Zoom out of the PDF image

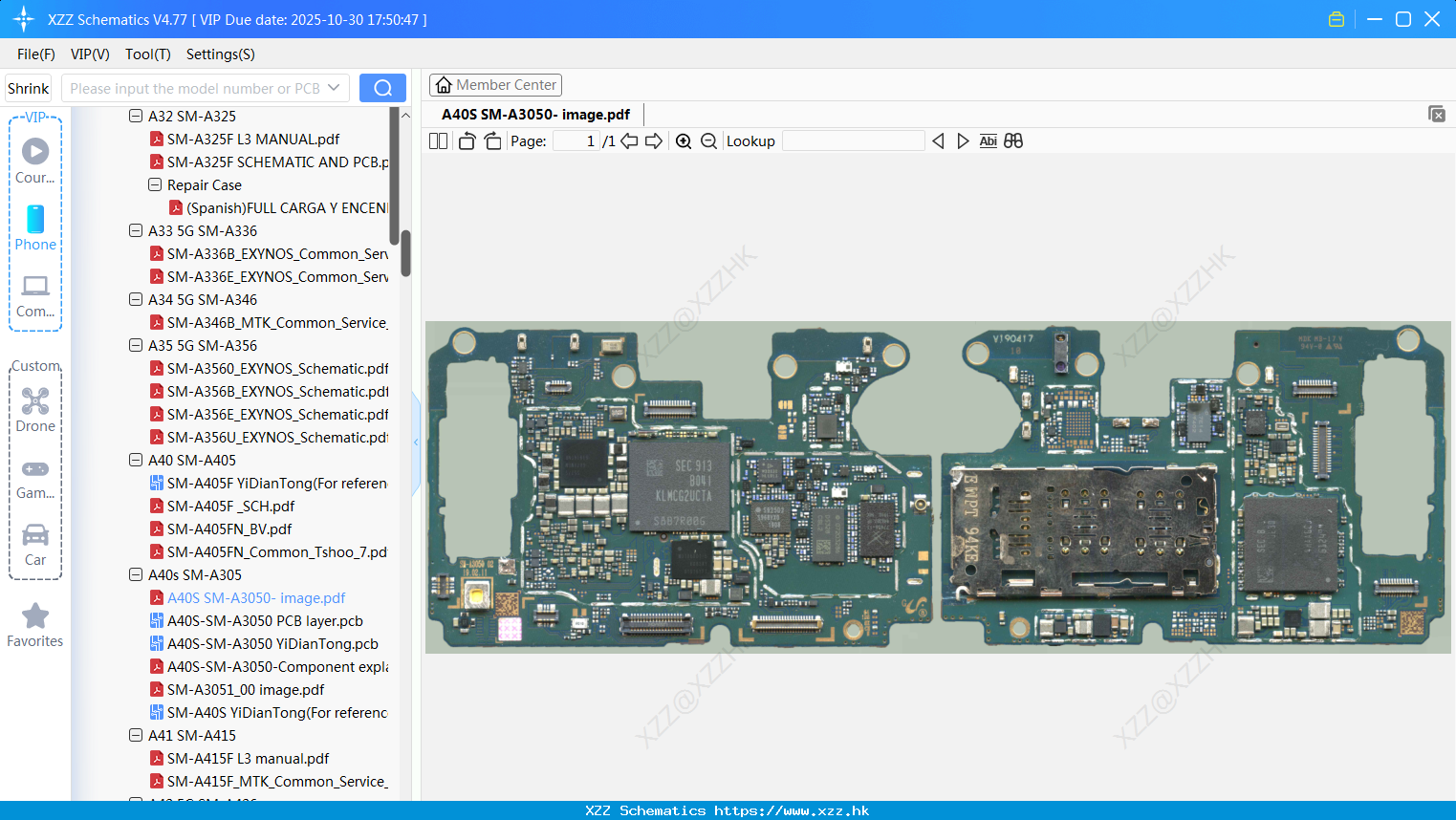708,141
